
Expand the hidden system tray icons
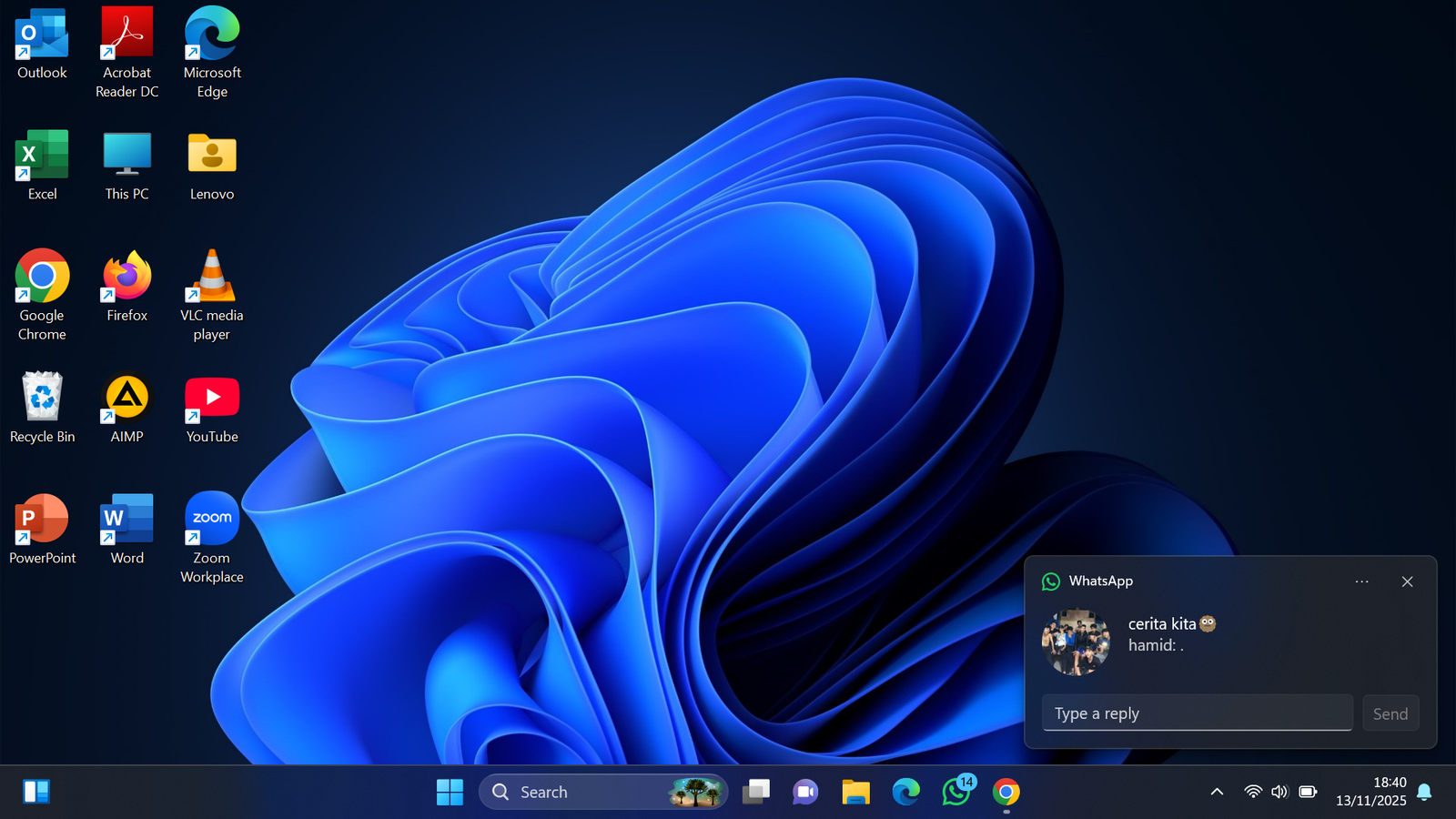click(x=1217, y=792)
